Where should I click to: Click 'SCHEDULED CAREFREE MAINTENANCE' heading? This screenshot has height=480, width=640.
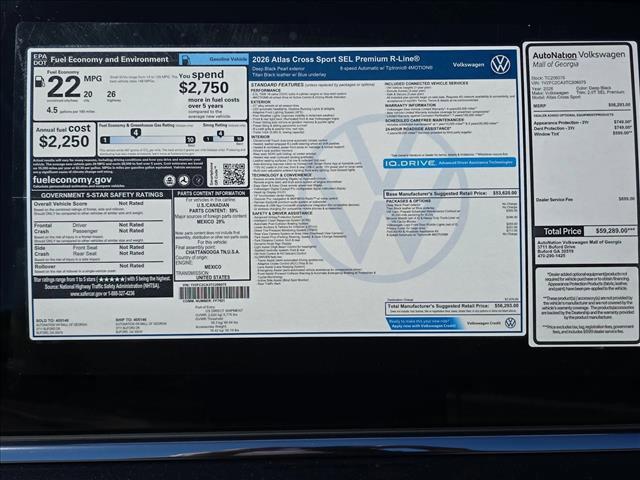coord(424,120)
